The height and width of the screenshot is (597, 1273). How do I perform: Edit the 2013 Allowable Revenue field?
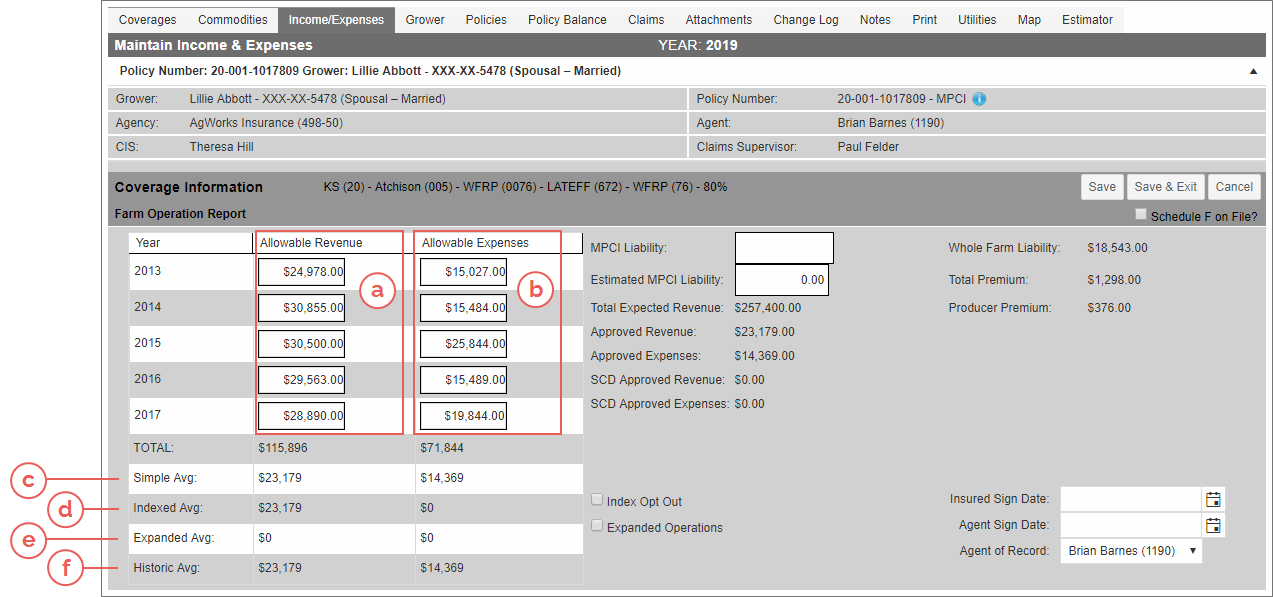point(301,272)
